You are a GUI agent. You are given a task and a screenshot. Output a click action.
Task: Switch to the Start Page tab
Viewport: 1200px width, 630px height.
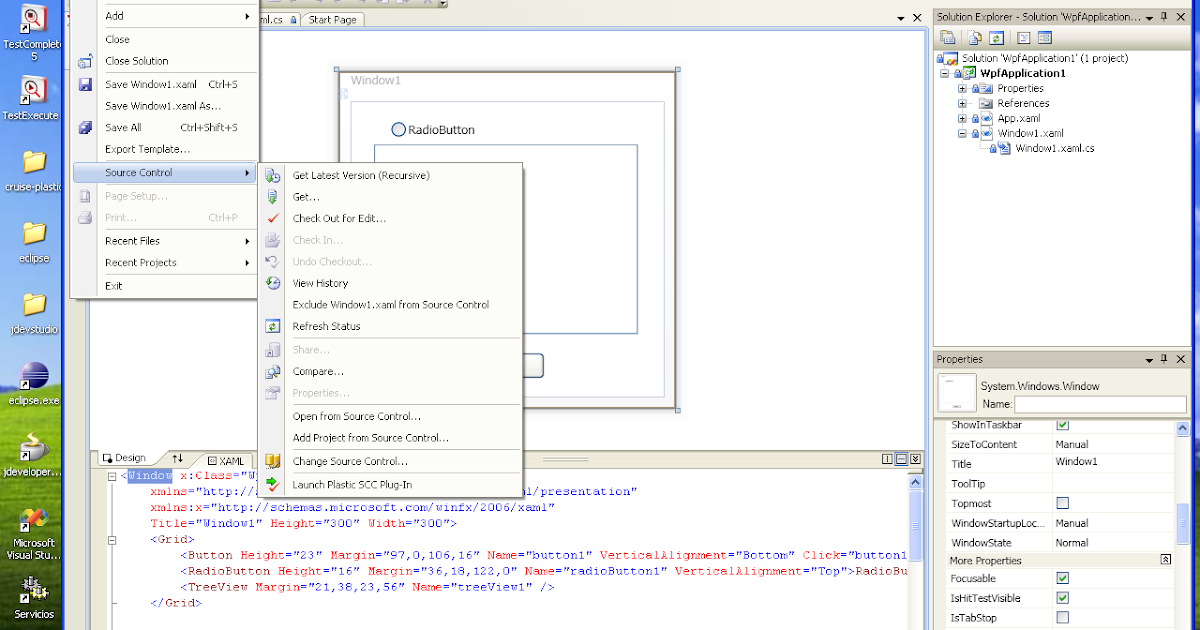point(332,18)
